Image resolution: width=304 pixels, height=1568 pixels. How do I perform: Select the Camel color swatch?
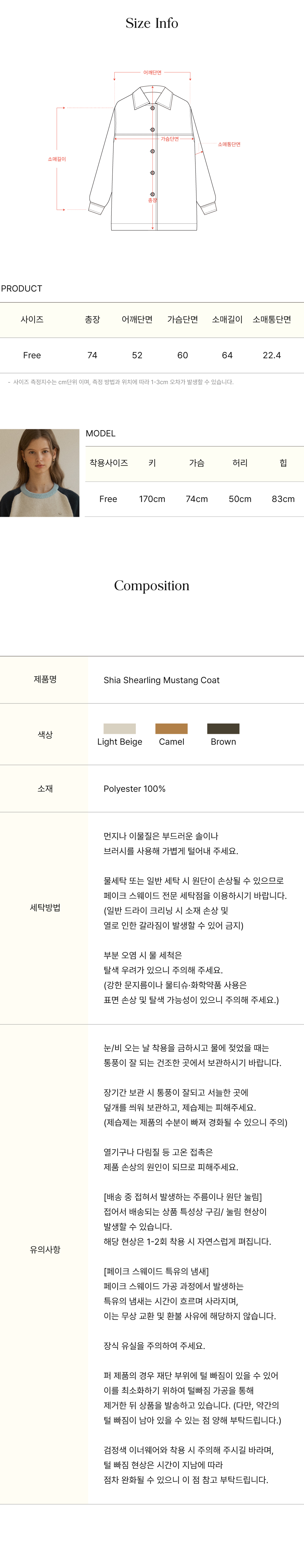(x=171, y=729)
